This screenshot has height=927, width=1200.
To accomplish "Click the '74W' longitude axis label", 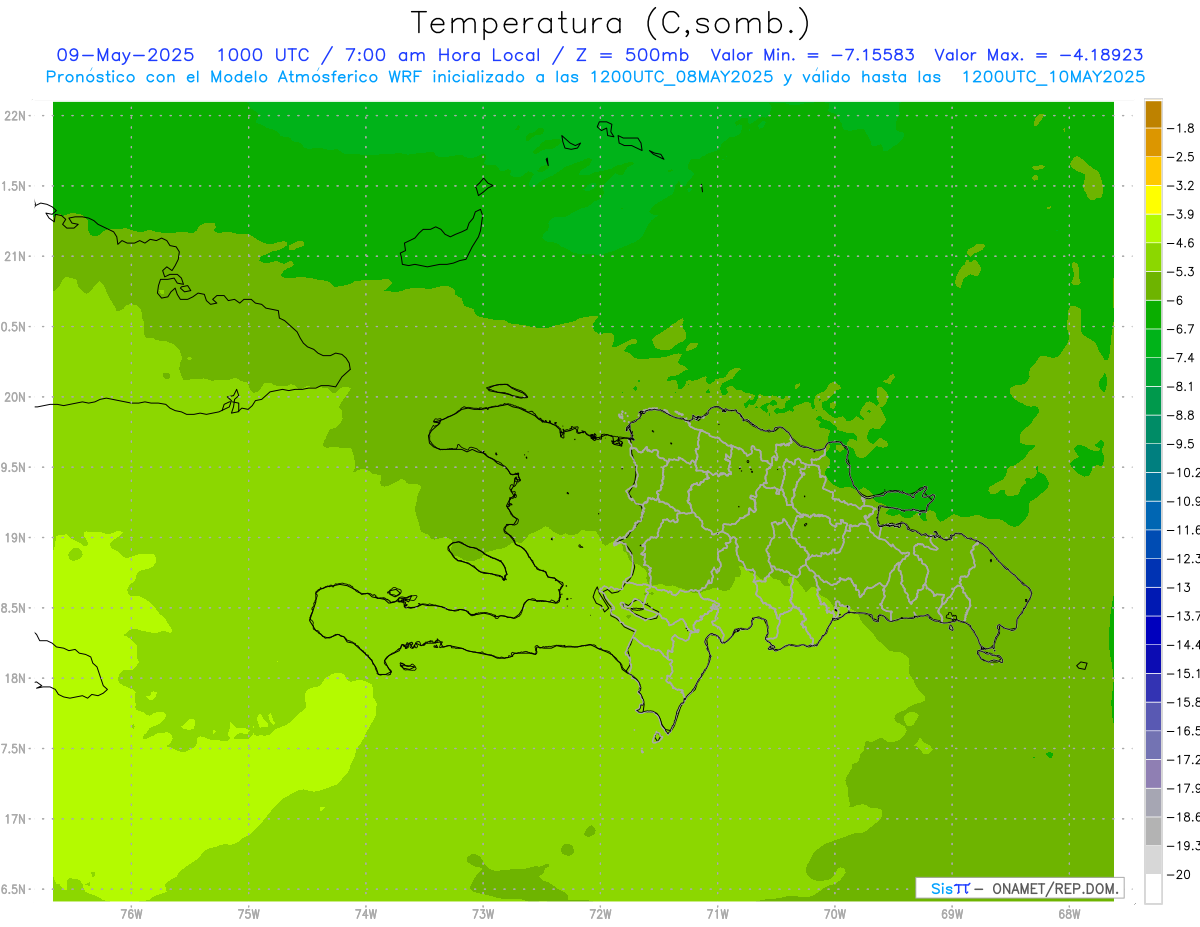I will coord(365,913).
